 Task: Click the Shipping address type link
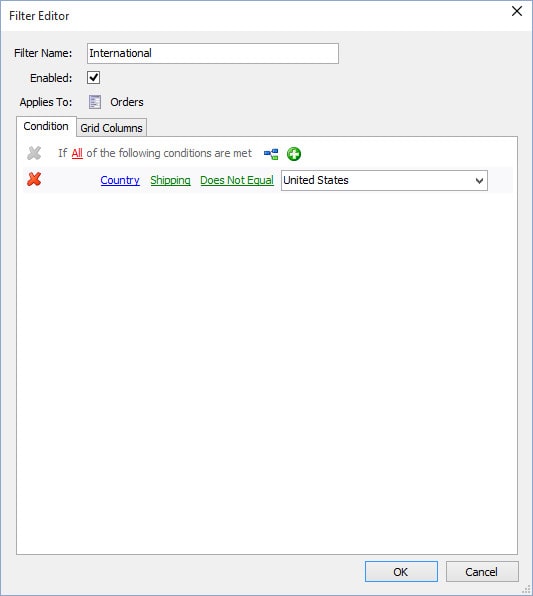point(170,180)
